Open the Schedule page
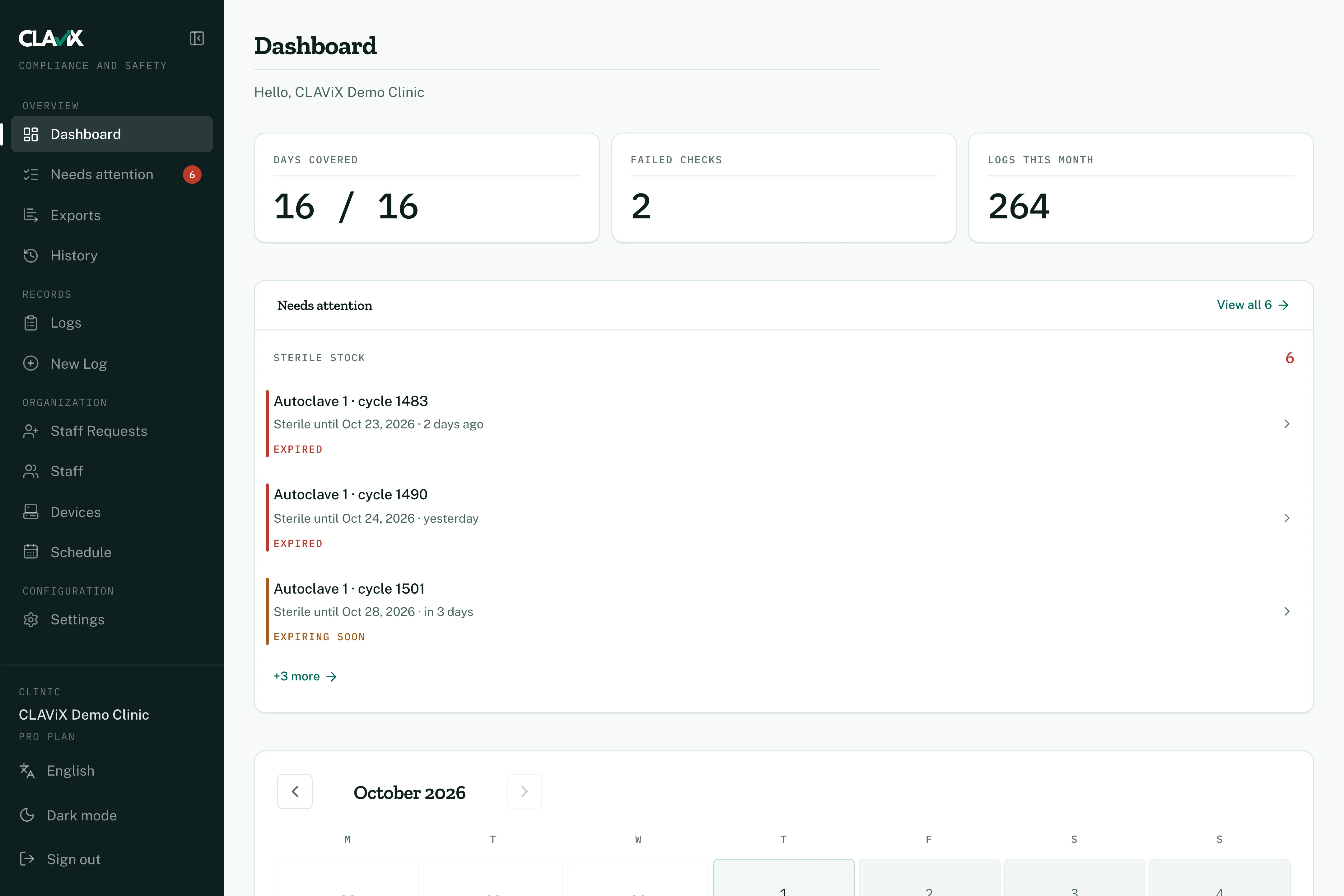 pyautogui.click(x=112, y=552)
